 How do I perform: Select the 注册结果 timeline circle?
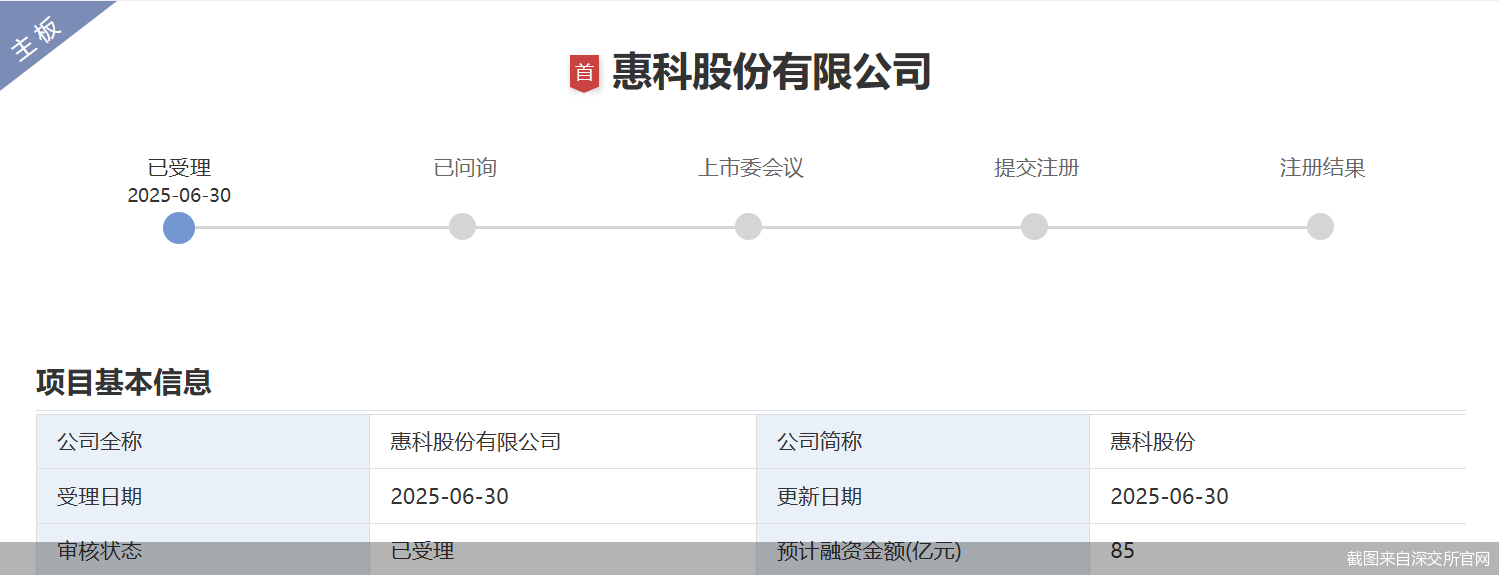click(x=1320, y=227)
